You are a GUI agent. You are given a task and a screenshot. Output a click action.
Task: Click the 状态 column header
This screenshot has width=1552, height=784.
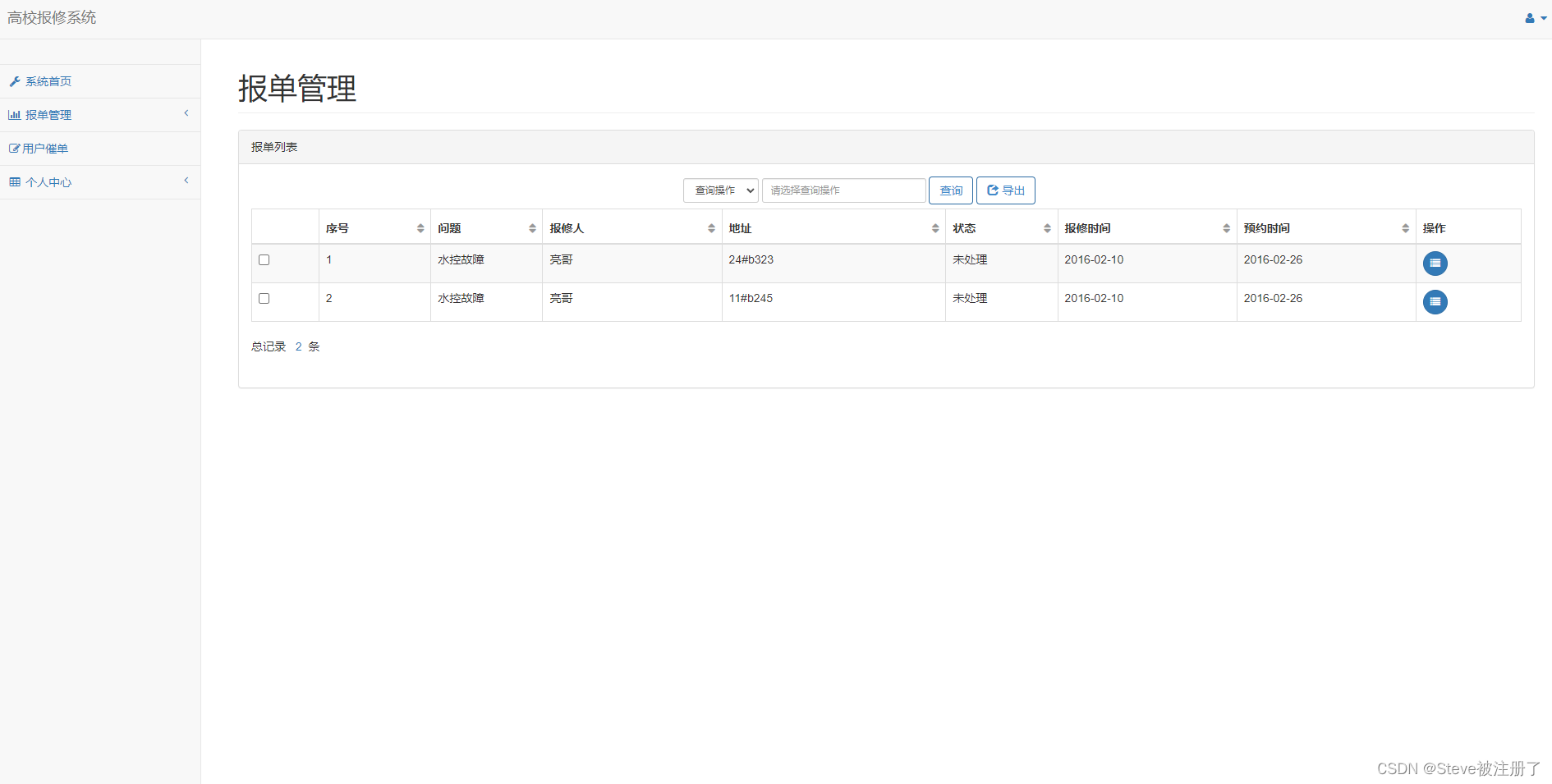click(x=1002, y=228)
